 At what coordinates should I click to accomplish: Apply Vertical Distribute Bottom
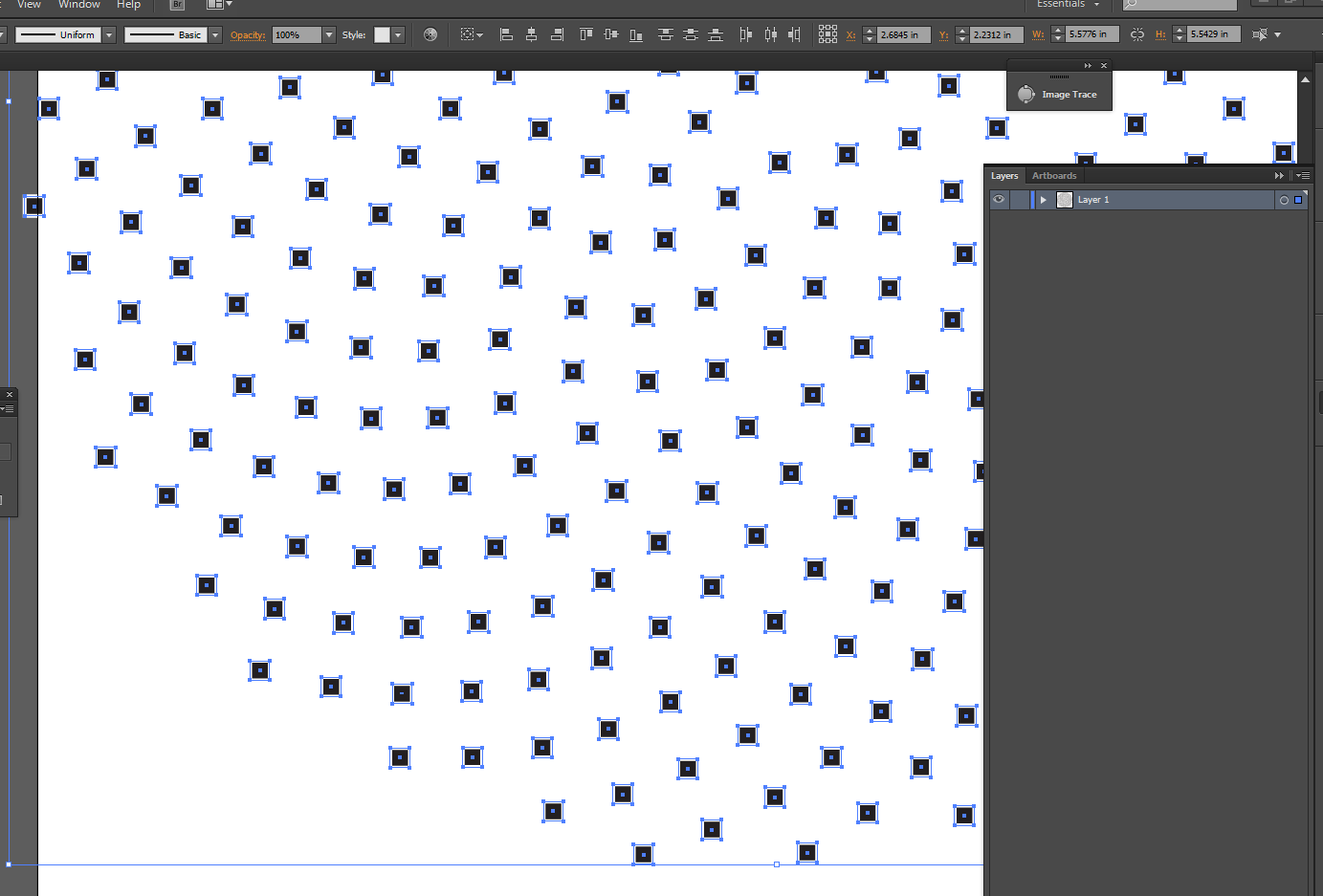(x=715, y=34)
